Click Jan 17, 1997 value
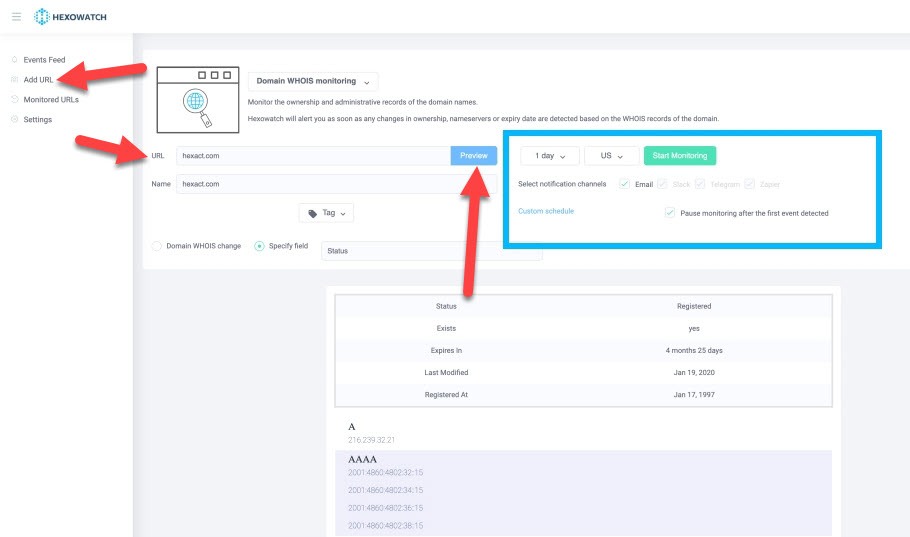This screenshot has height=537, width=910. [x=694, y=395]
